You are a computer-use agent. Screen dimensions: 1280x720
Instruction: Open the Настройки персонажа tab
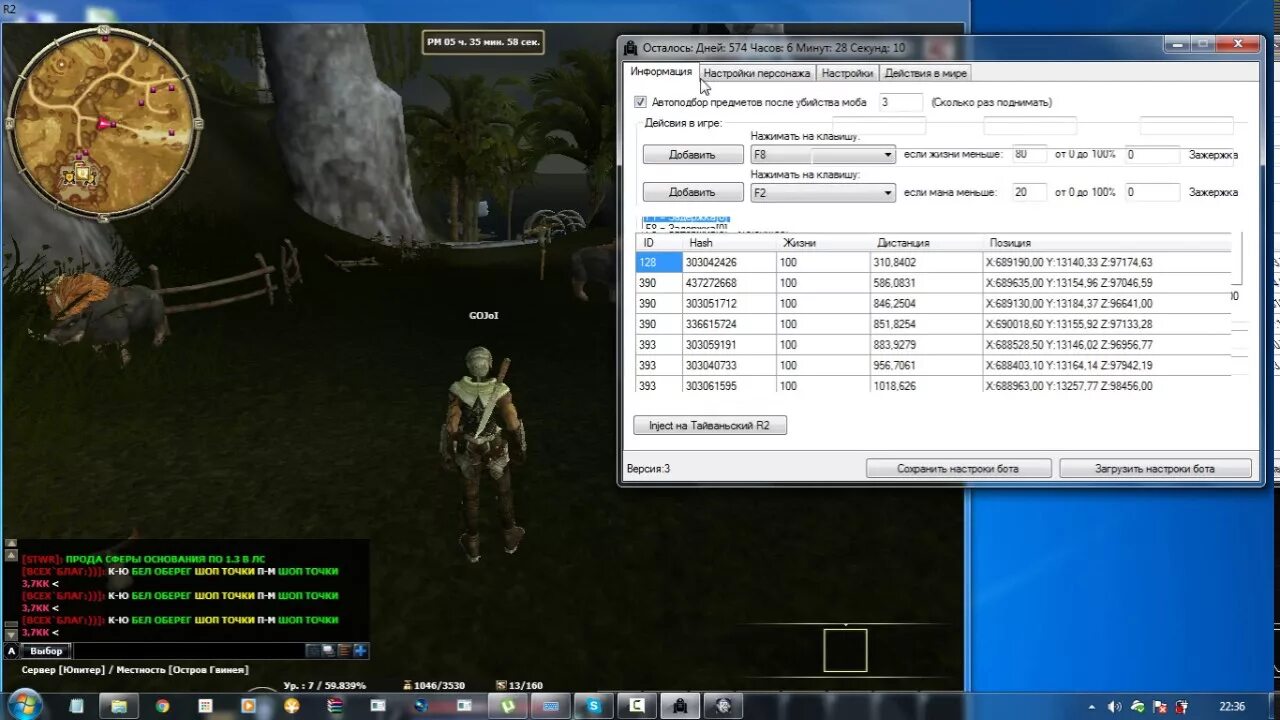[756, 73]
